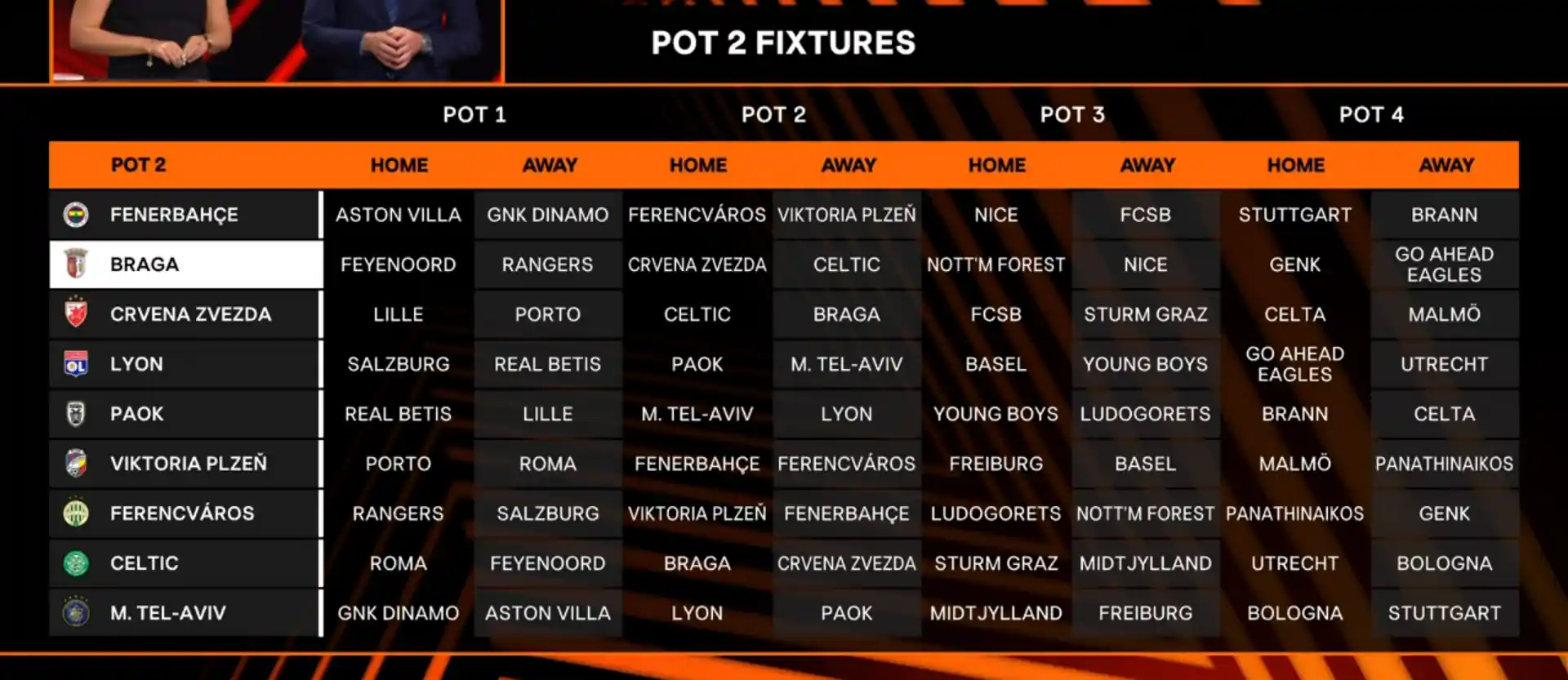Image resolution: width=1568 pixels, height=680 pixels.
Task: Click the Celtic club crest icon
Action: pyautogui.click(x=76, y=563)
